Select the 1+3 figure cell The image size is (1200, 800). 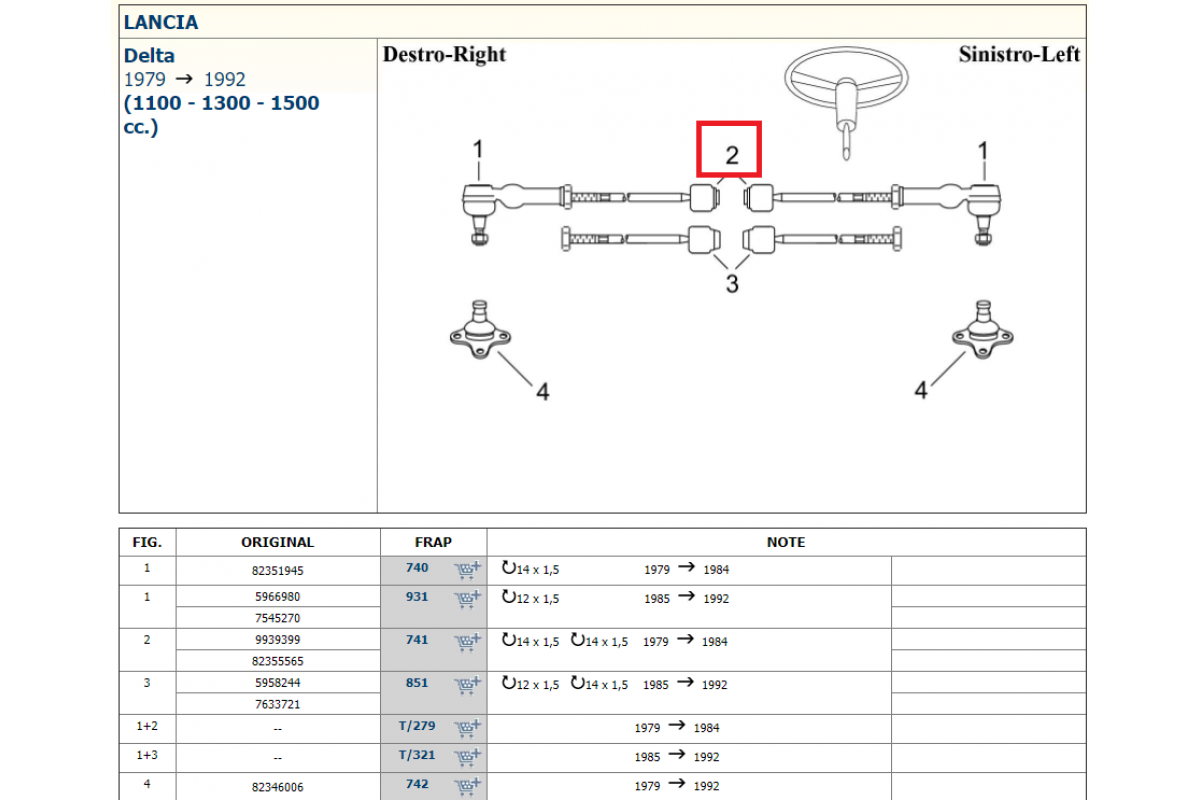[147, 757]
